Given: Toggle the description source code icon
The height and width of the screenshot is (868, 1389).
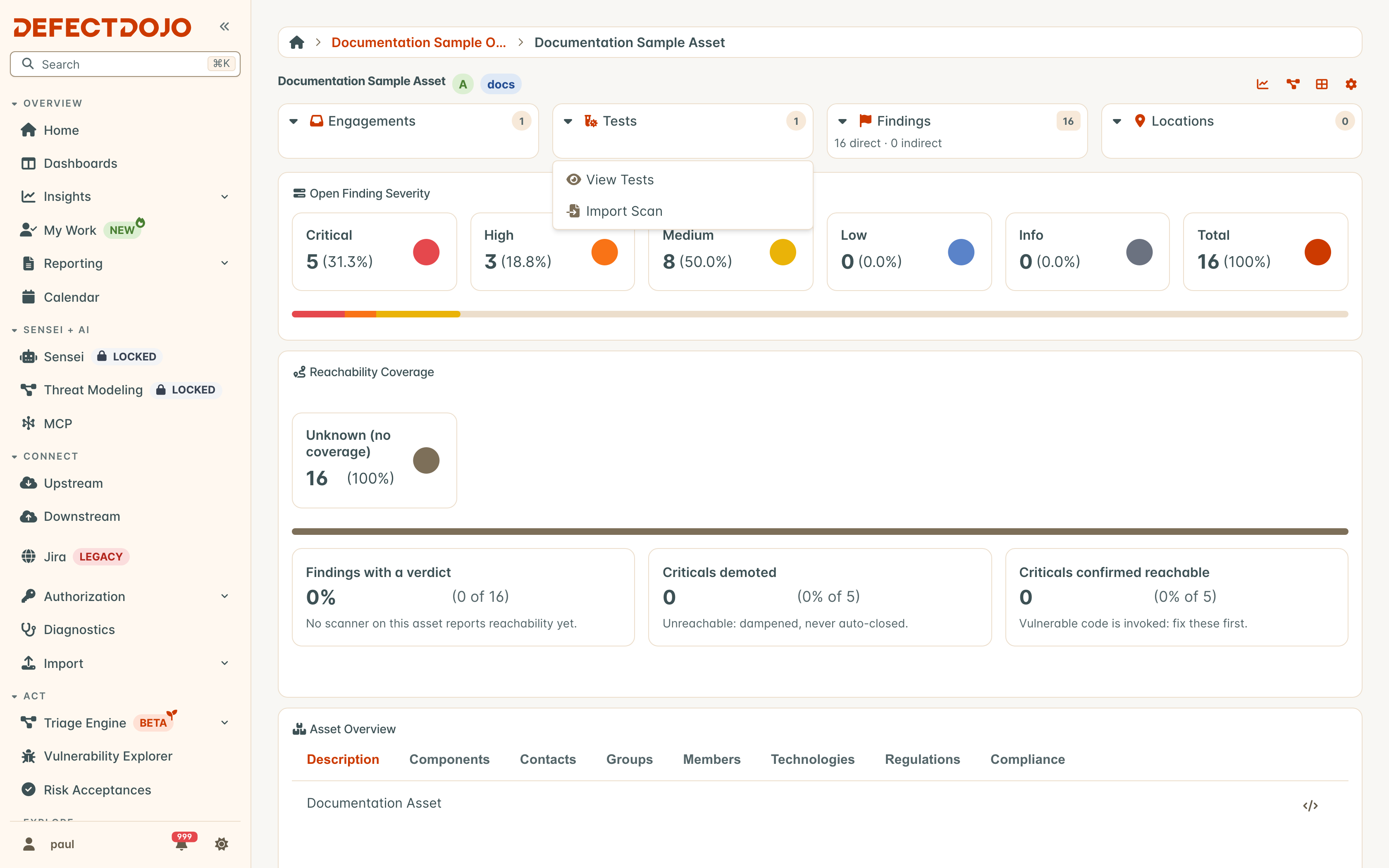Looking at the screenshot, I should [1310, 806].
